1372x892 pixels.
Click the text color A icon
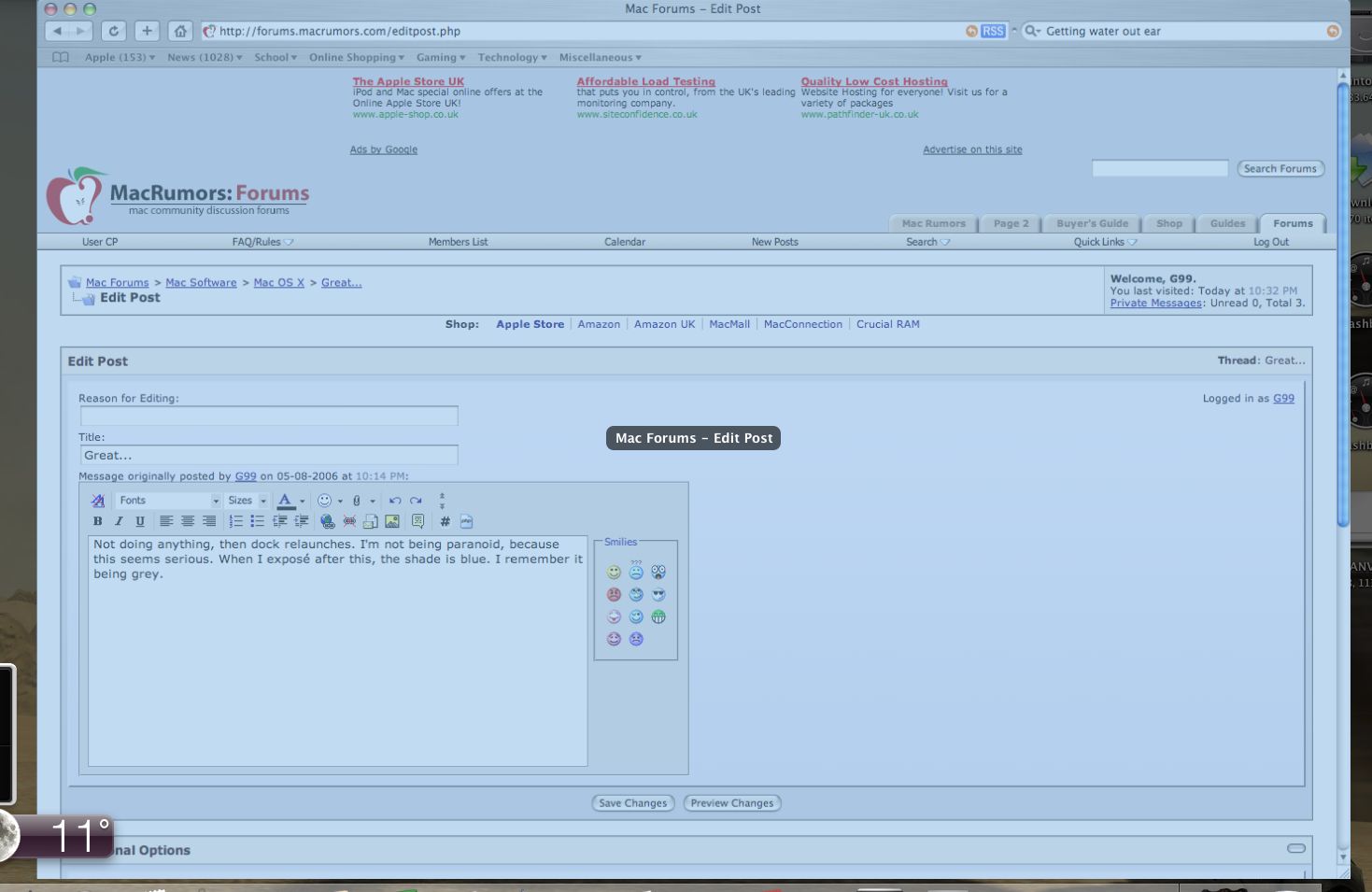[x=285, y=501]
